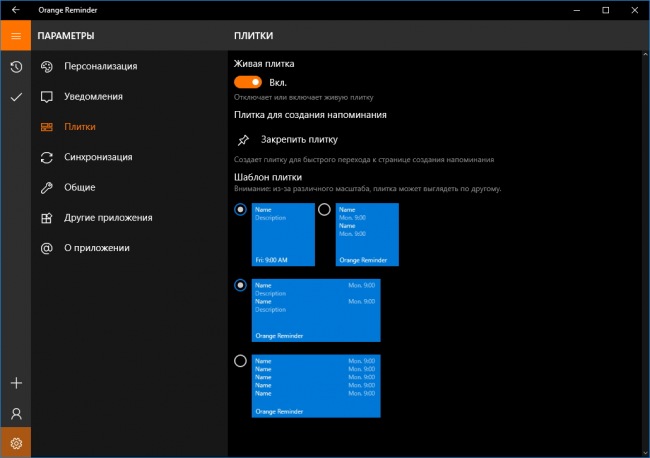Click the Плитка для создания напоминания heading

310,115
